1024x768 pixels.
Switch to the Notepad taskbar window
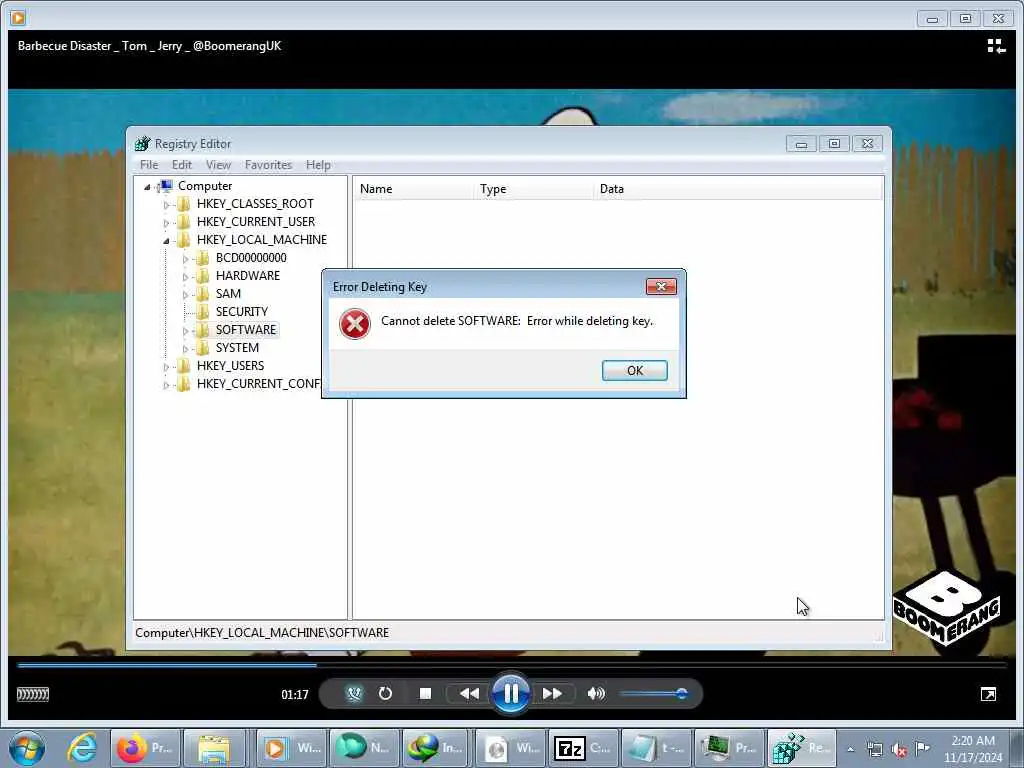[x=654, y=748]
